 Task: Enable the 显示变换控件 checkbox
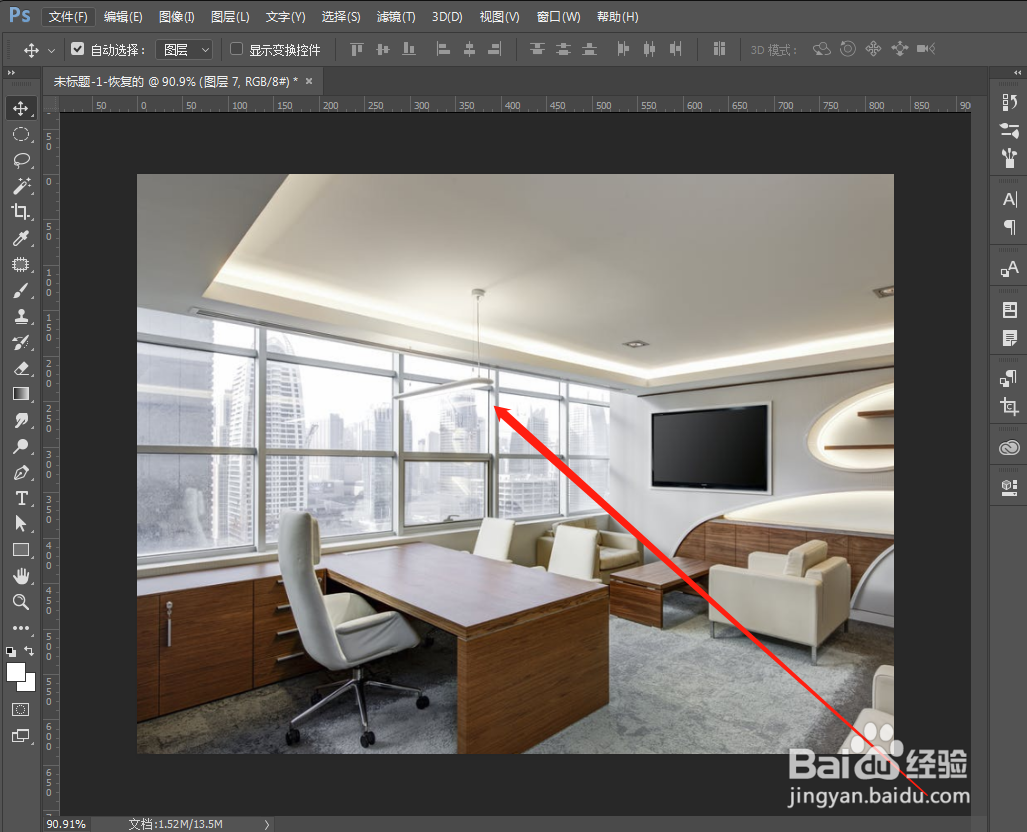(236, 49)
